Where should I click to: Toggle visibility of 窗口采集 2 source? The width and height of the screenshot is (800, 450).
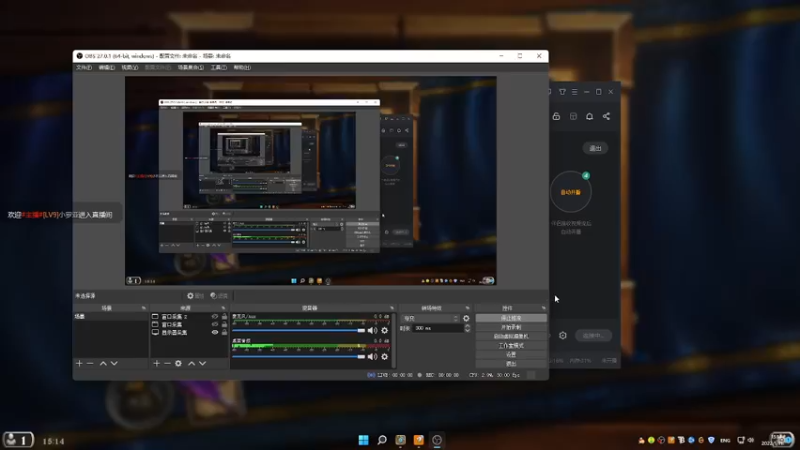click(215, 316)
